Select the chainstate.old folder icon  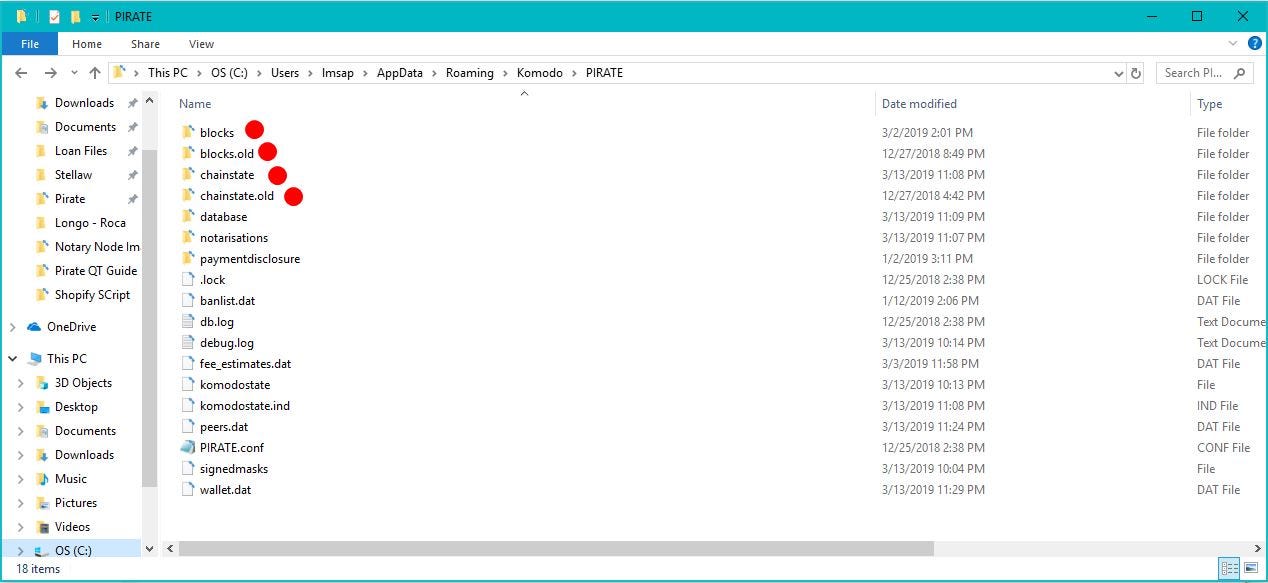point(189,195)
